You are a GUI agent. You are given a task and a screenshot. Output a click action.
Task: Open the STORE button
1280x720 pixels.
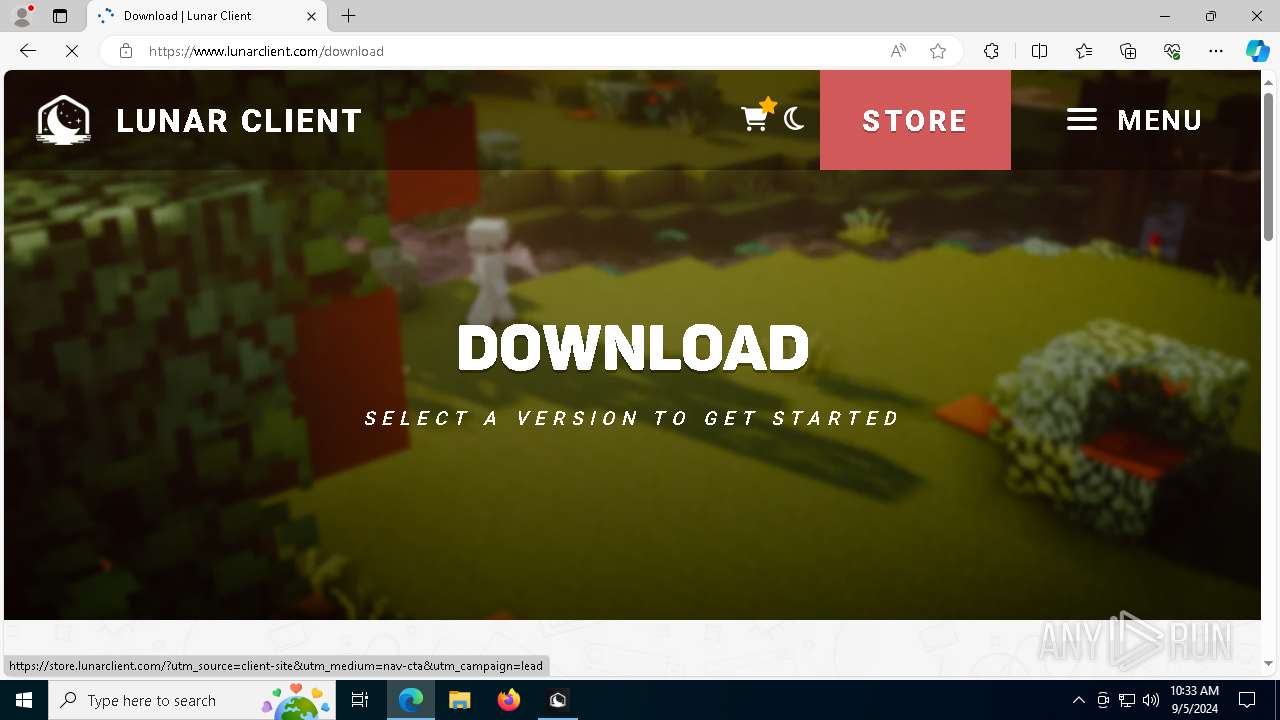coord(915,120)
